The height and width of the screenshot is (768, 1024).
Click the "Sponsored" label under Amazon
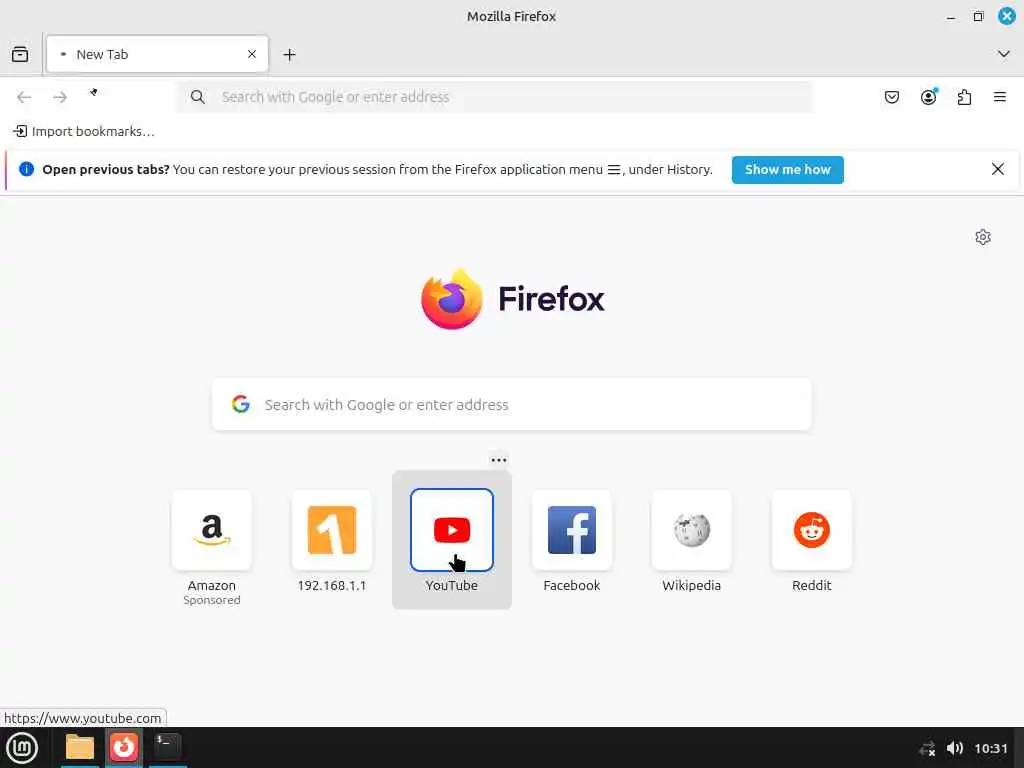[212, 600]
